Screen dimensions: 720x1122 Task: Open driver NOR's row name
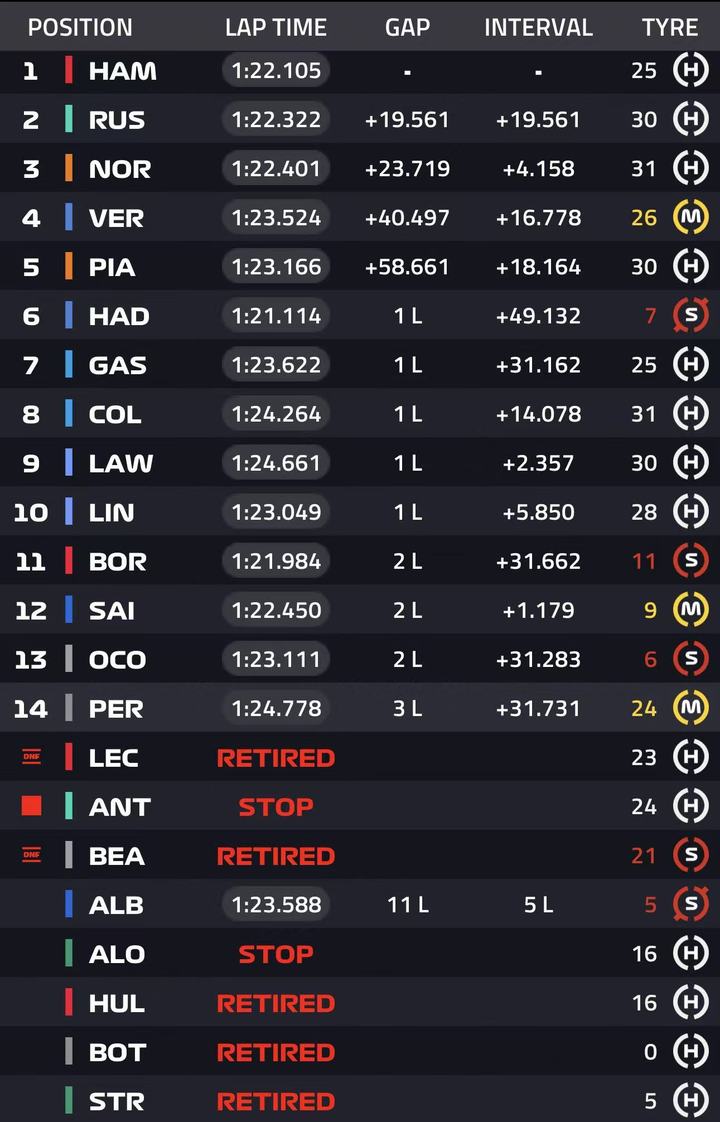[120, 170]
